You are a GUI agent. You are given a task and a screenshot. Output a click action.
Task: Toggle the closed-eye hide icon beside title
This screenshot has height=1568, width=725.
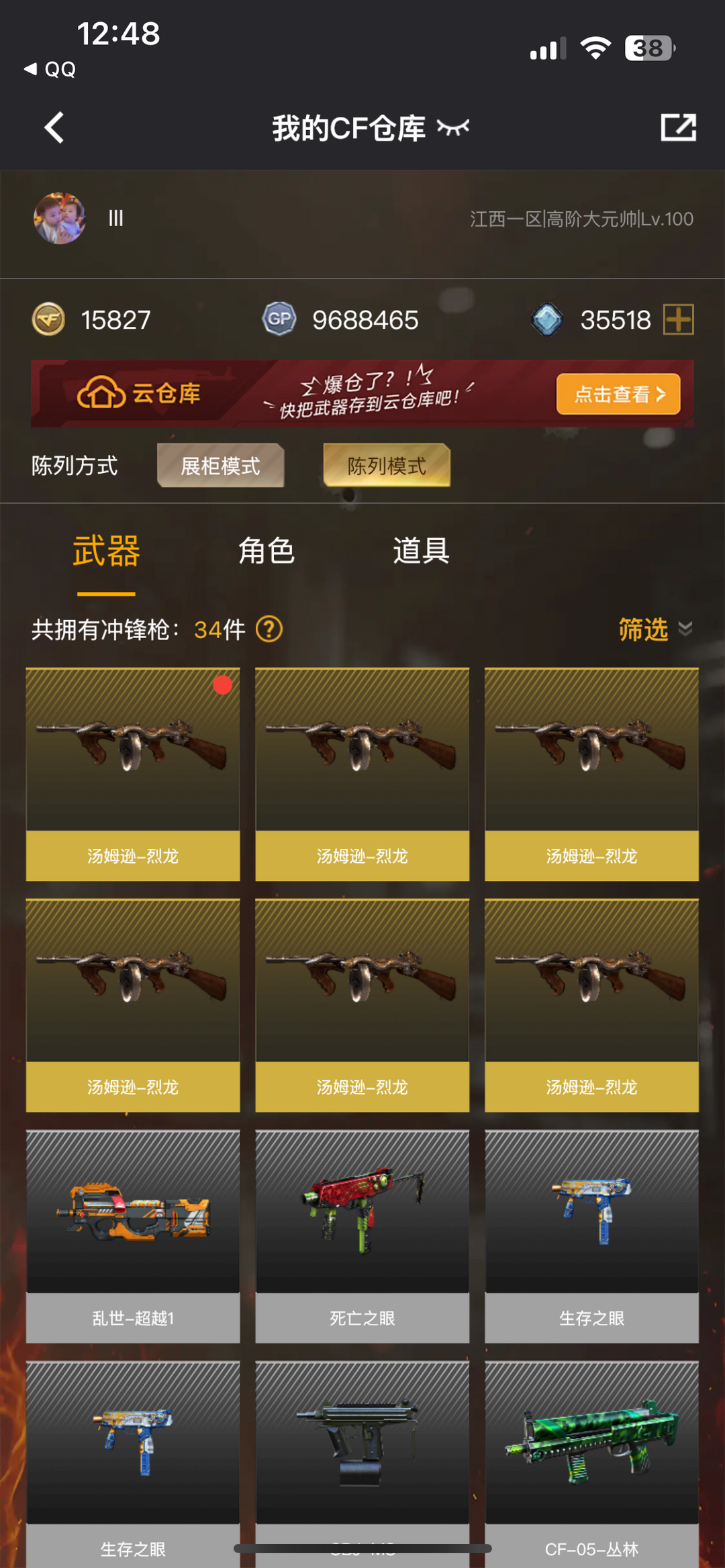click(453, 127)
